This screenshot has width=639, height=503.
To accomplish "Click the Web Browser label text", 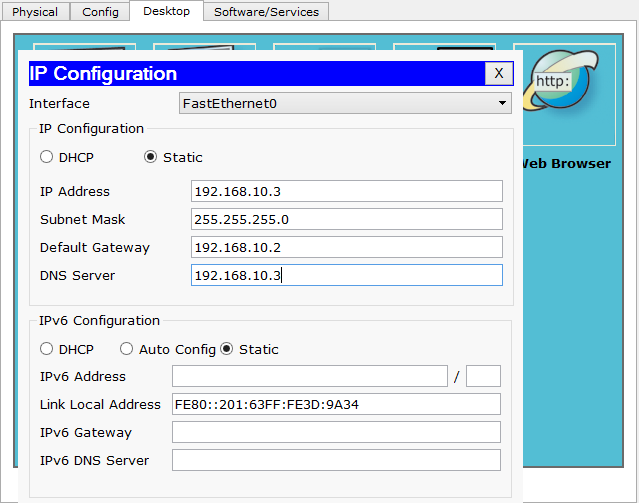I will (x=567, y=163).
